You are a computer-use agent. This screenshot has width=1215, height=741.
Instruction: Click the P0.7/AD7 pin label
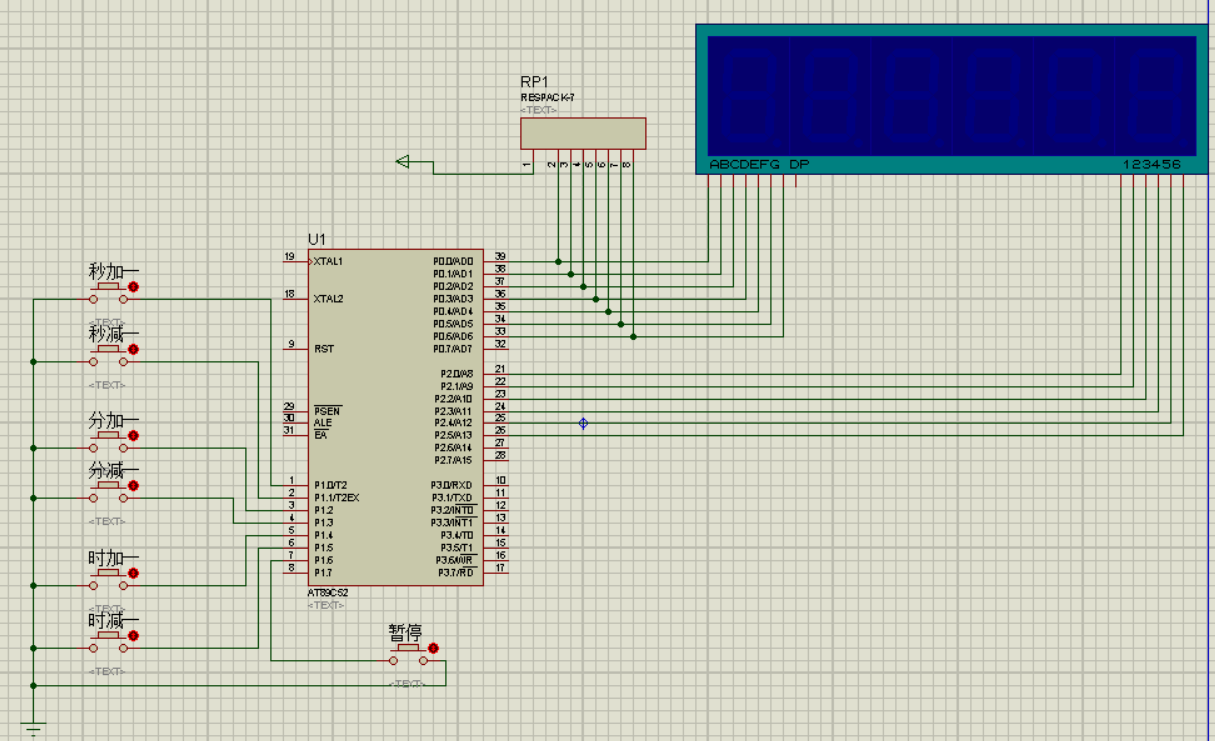453,349
